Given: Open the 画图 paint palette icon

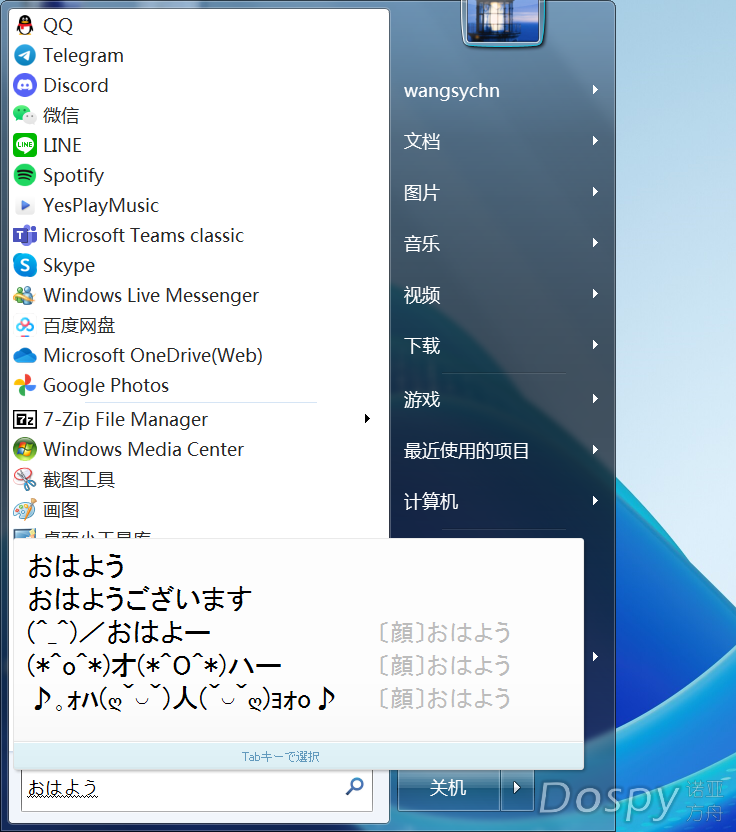Looking at the screenshot, I should coord(25,509).
